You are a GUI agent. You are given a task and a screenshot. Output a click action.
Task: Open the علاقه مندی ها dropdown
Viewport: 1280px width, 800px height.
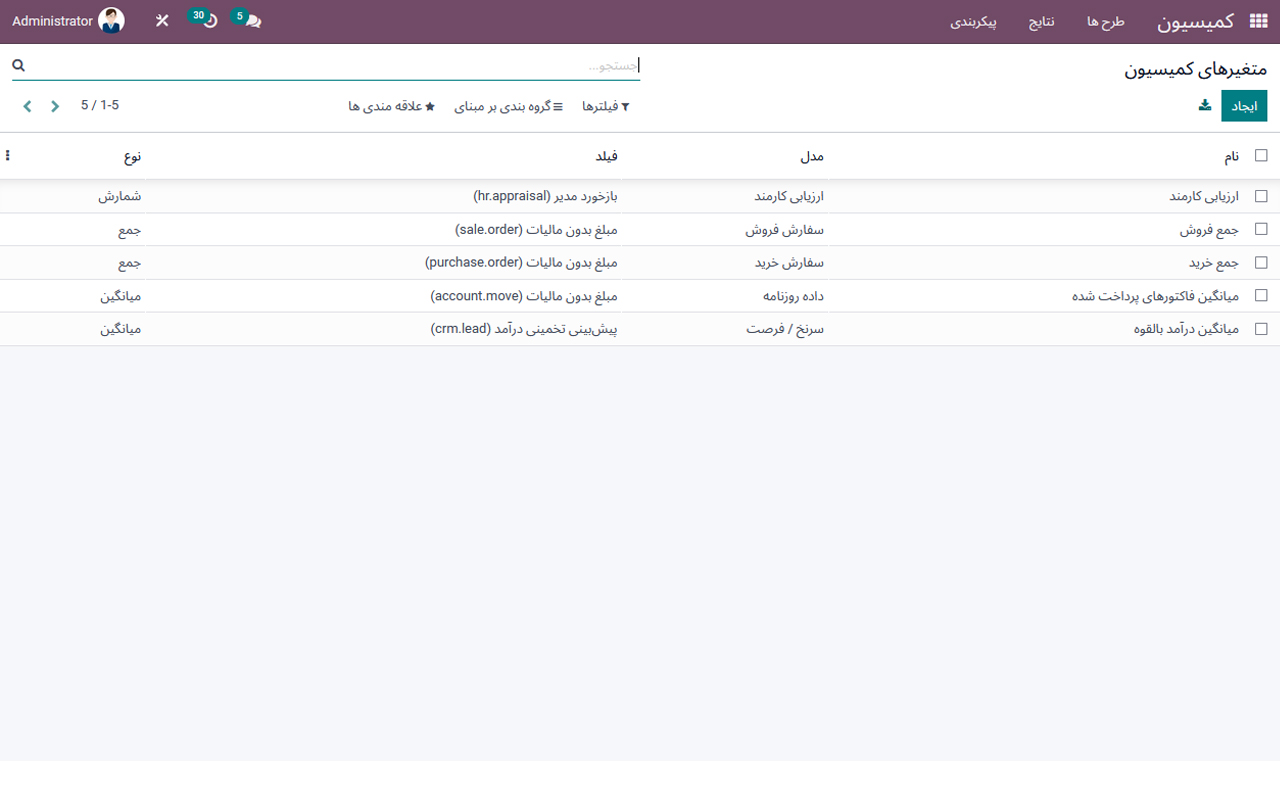392,108
